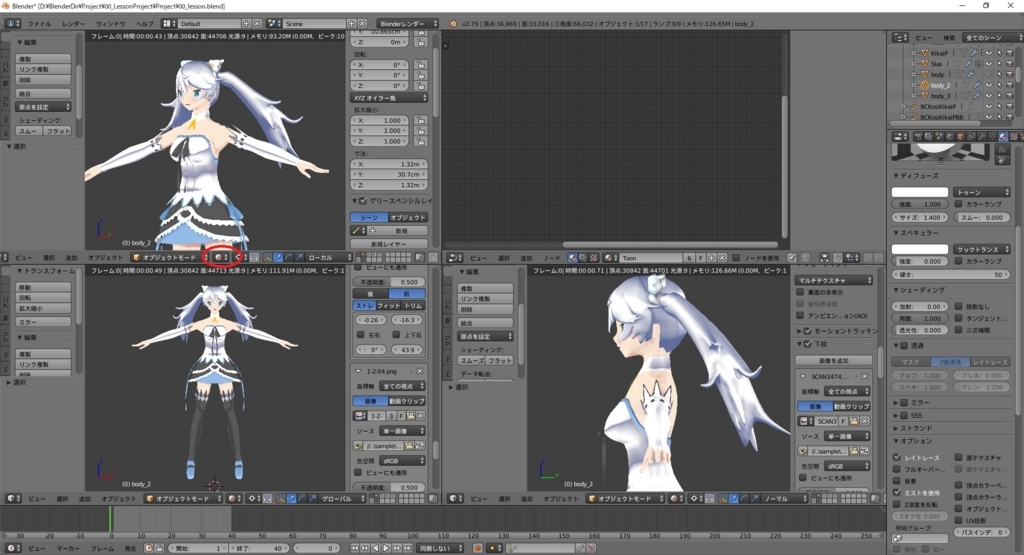
Task: Click the 終了 end frame field in timeline
Action: (260, 548)
